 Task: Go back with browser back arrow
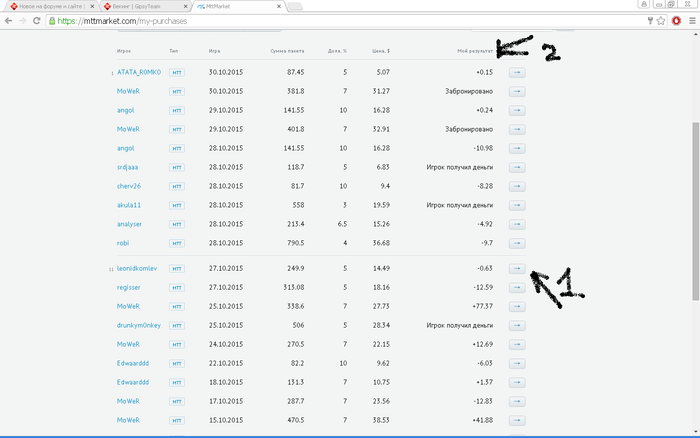coord(8,21)
